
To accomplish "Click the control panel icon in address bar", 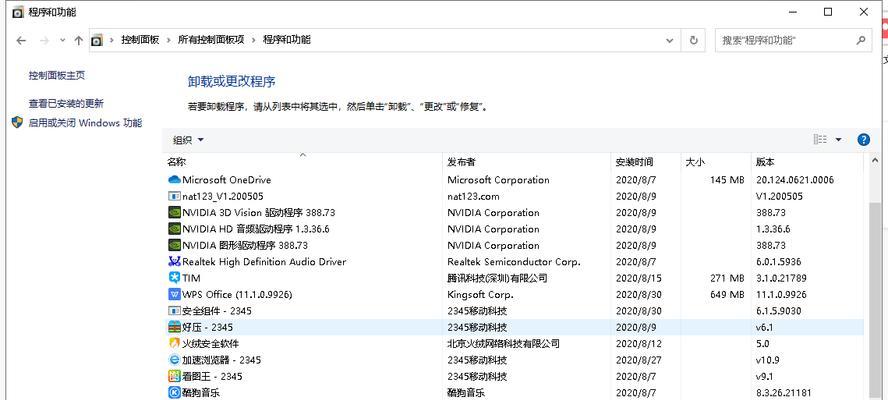I will click(x=97, y=40).
